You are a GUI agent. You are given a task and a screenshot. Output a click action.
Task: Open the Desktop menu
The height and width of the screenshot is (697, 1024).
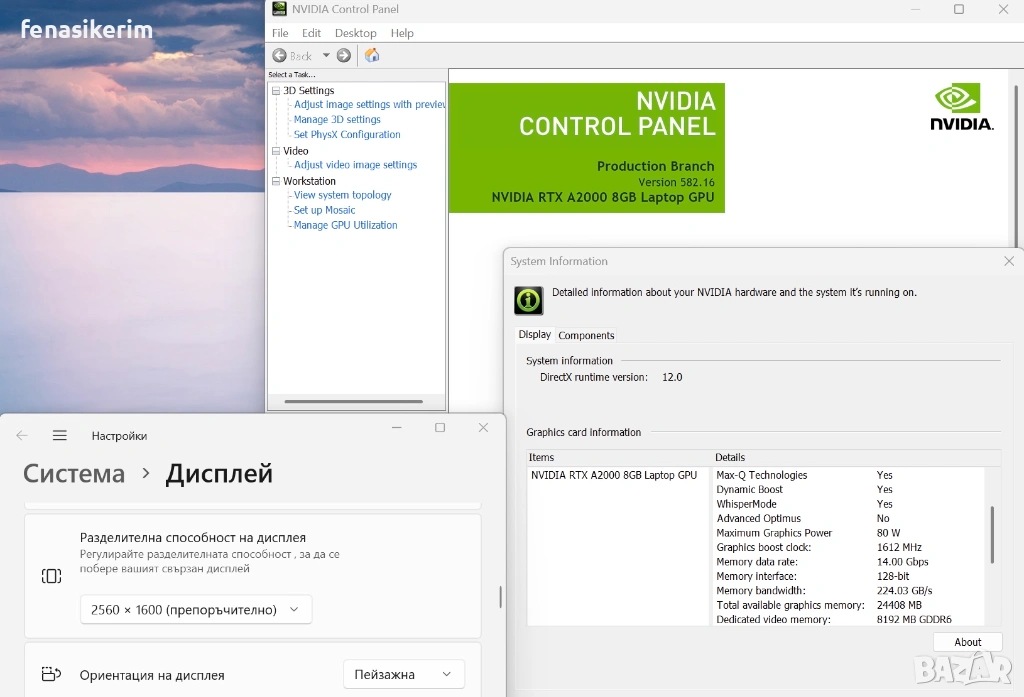point(355,33)
